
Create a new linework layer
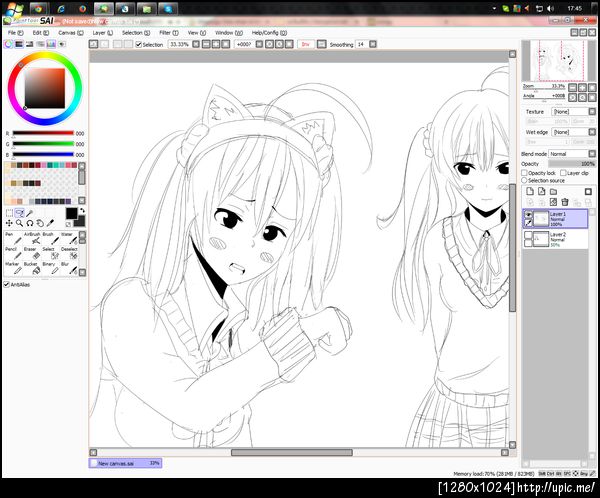click(x=541, y=191)
